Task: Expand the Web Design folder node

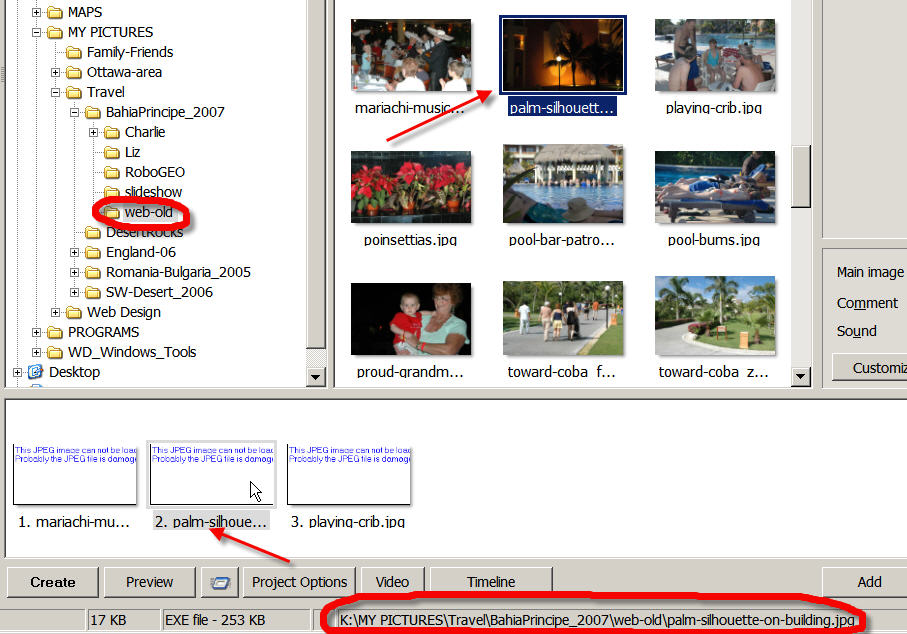Action: click(x=56, y=312)
